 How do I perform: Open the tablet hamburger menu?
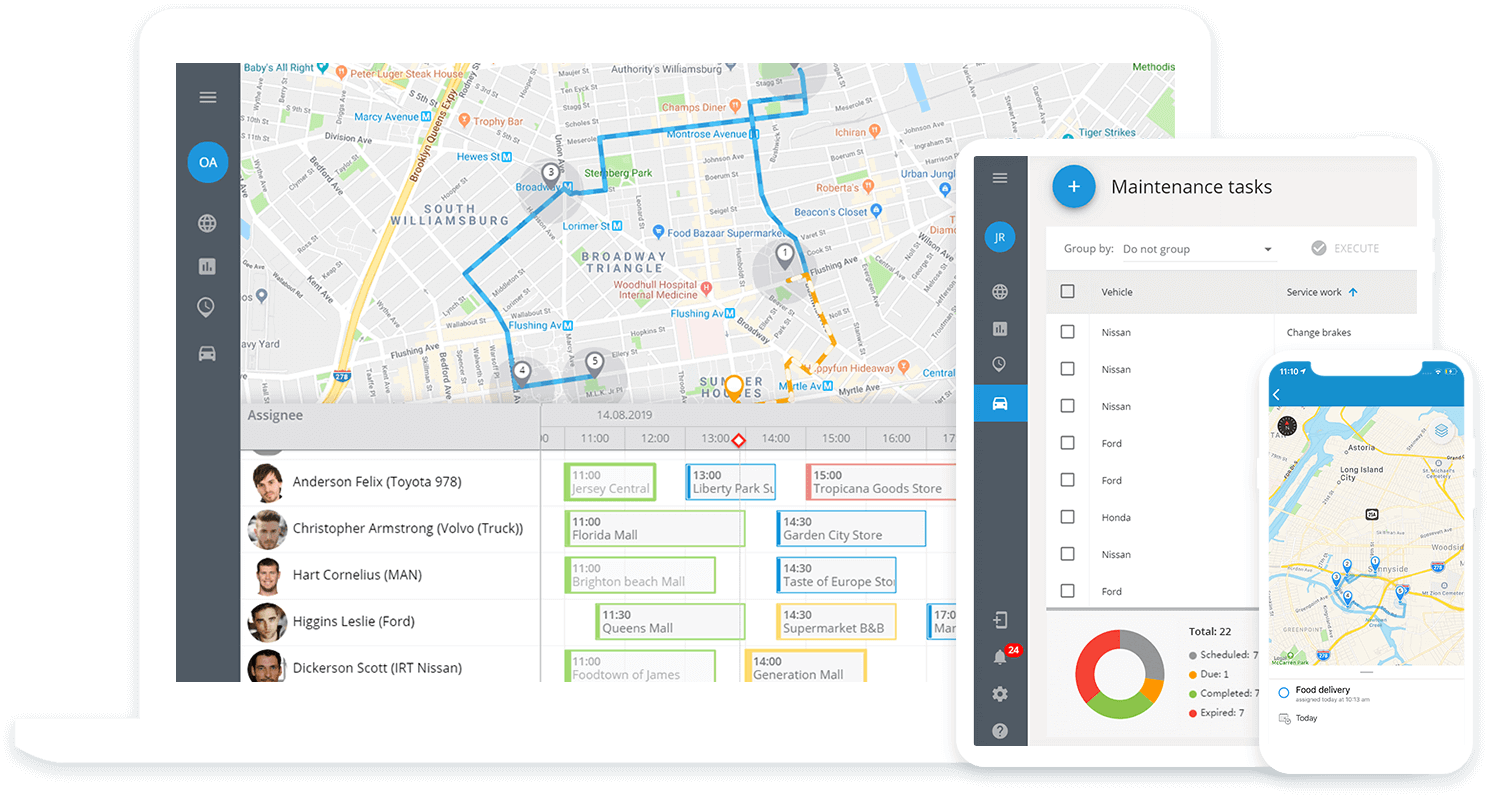[1000, 178]
